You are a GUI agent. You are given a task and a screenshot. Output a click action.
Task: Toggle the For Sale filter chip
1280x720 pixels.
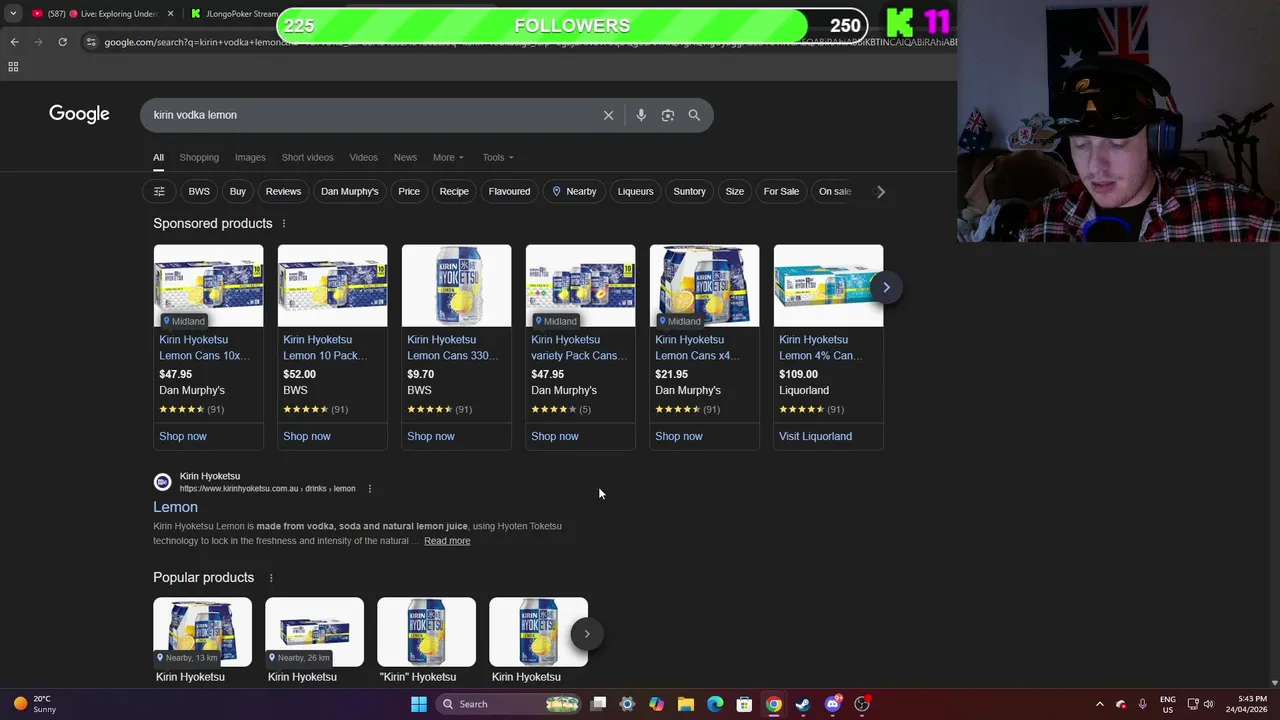[781, 191]
